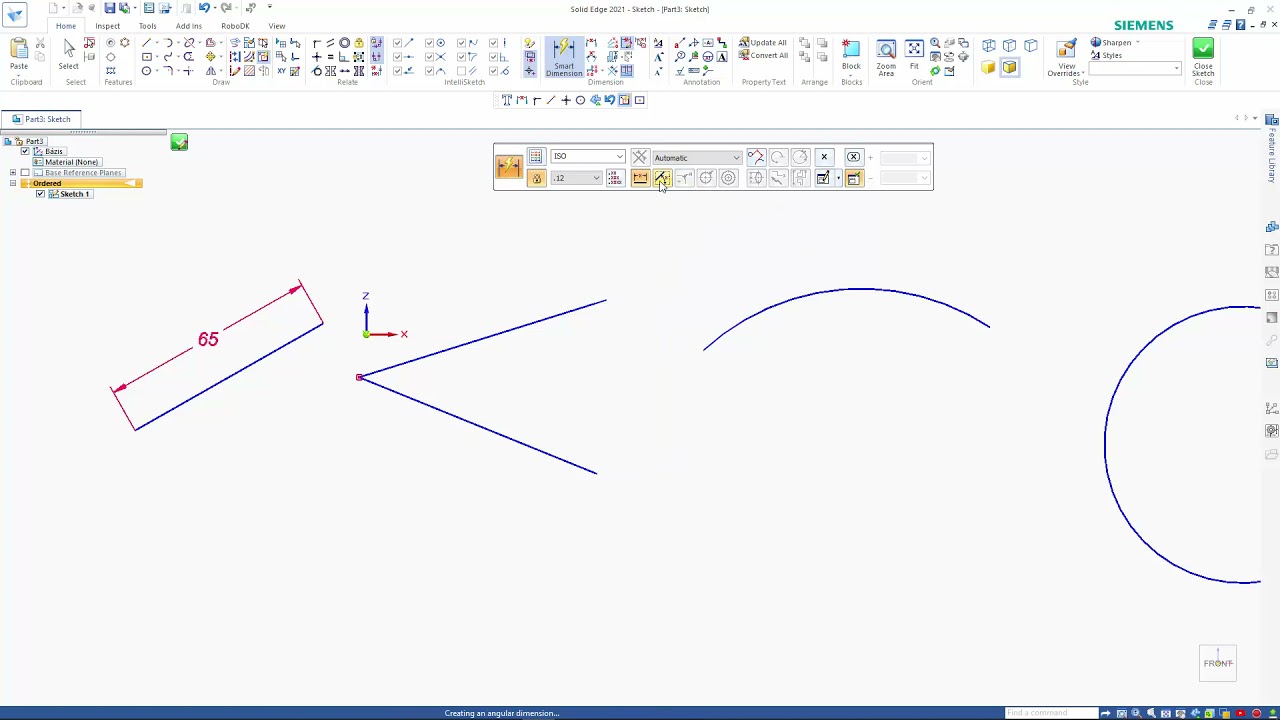This screenshot has height=720, width=1280.
Task: Click the FRONT view orientation cube
Action: point(1218,663)
